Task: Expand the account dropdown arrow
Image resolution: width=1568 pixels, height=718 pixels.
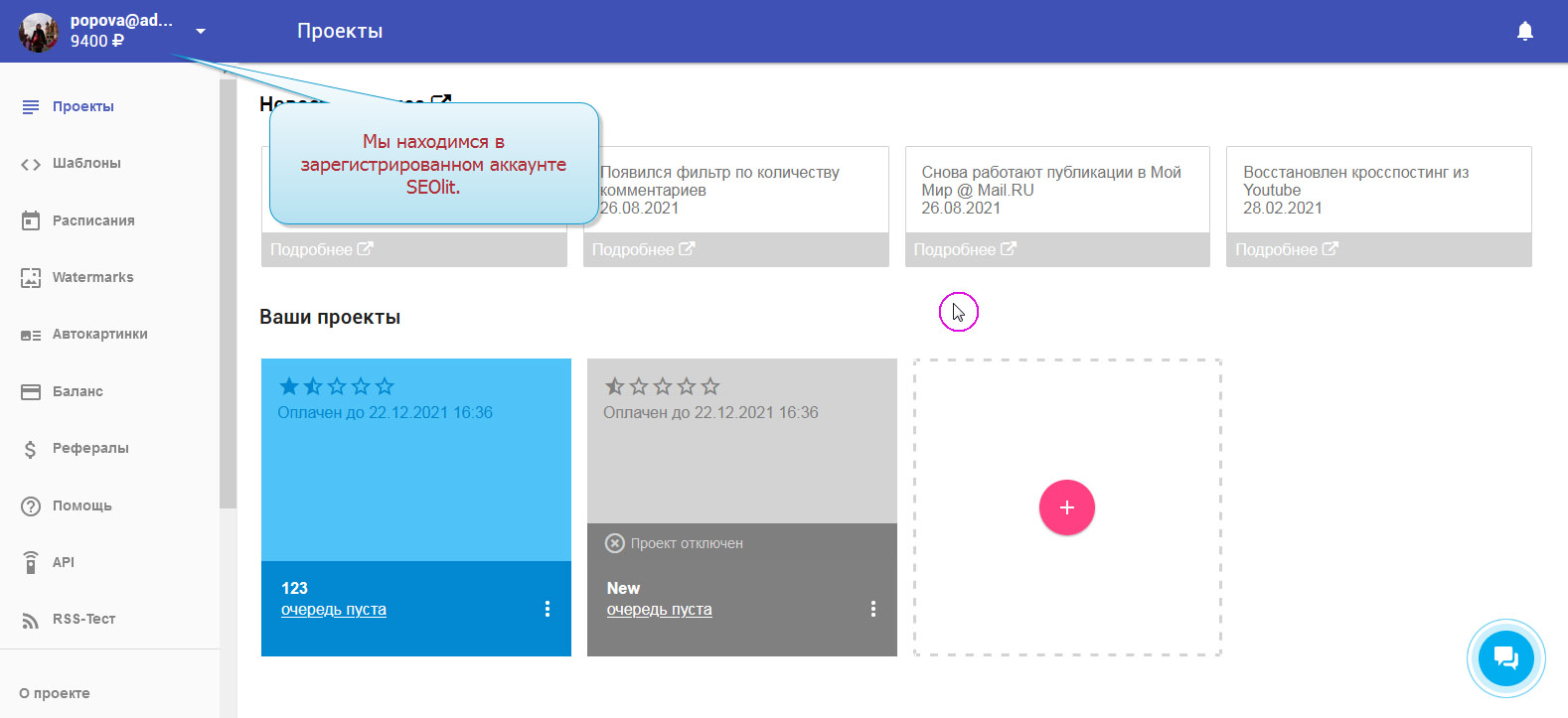Action: [x=201, y=32]
